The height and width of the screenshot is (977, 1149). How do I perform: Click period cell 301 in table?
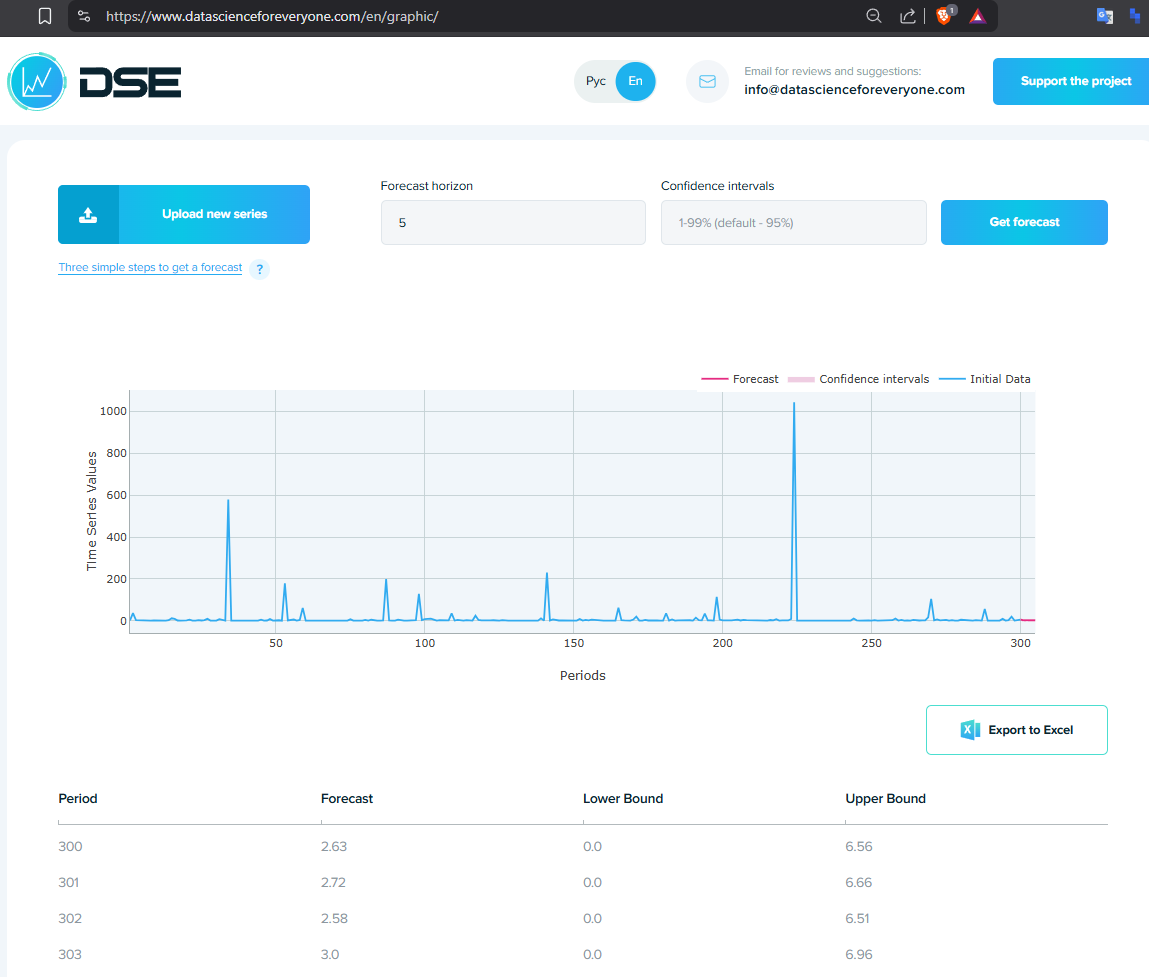click(69, 882)
